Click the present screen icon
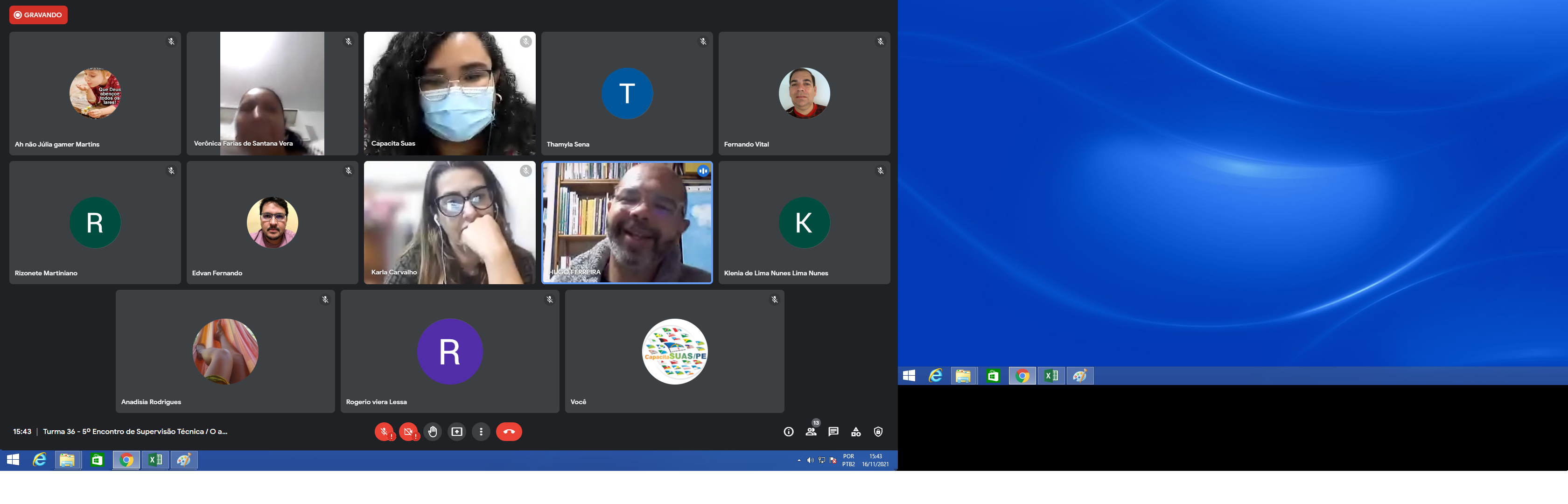This screenshot has width=1568, height=504. point(456,432)
